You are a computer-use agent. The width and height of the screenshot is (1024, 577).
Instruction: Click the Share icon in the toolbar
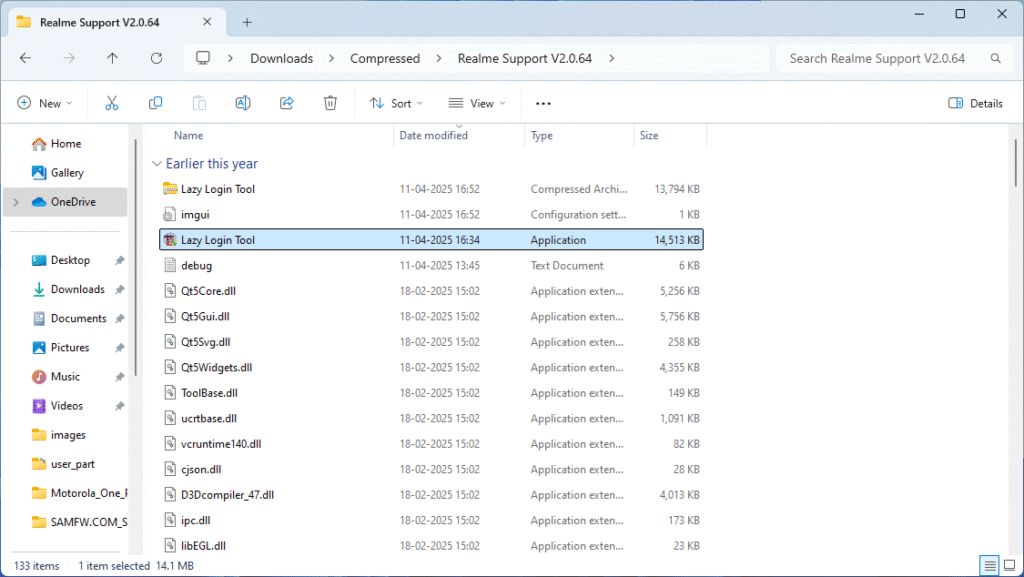coord(287,103)
